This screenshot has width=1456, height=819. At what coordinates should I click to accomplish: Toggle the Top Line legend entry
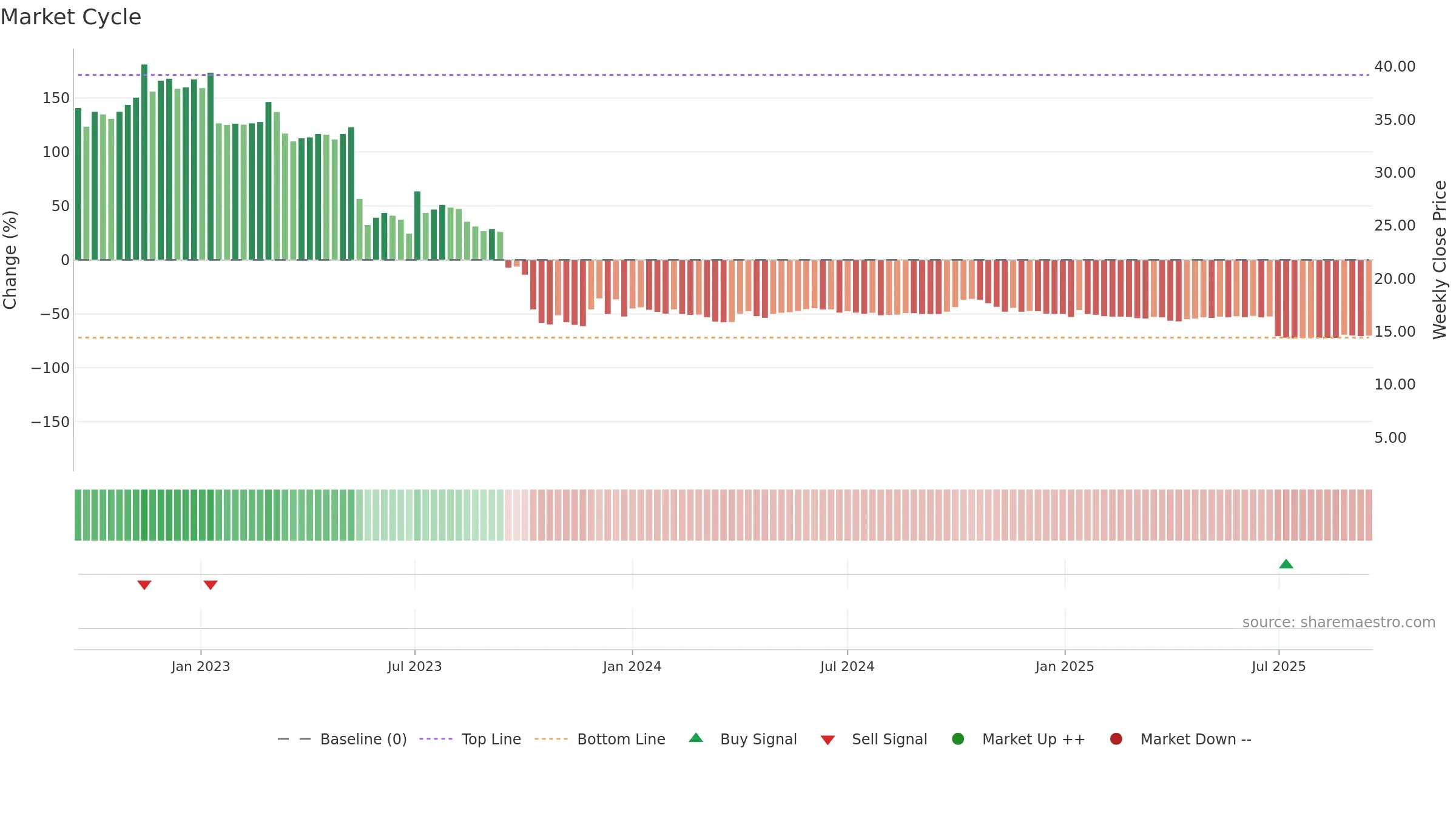tap(470, 740)
